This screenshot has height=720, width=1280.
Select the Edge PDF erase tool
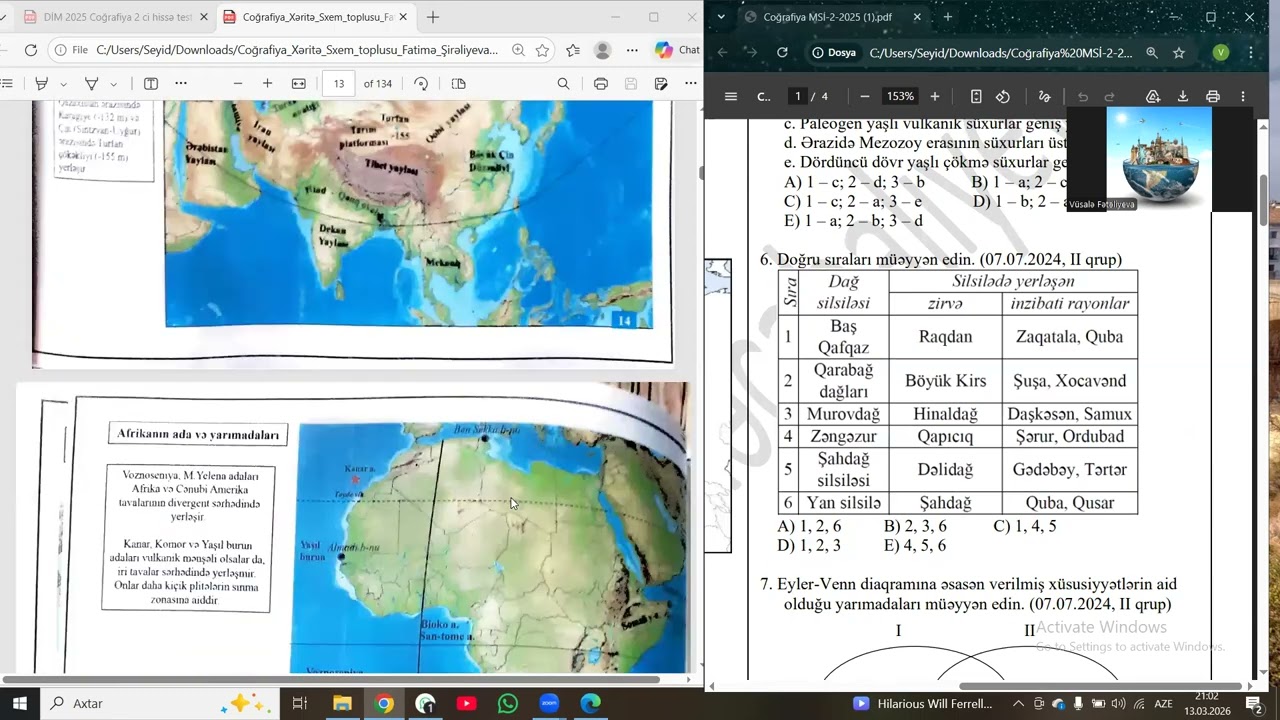(92, 84)
